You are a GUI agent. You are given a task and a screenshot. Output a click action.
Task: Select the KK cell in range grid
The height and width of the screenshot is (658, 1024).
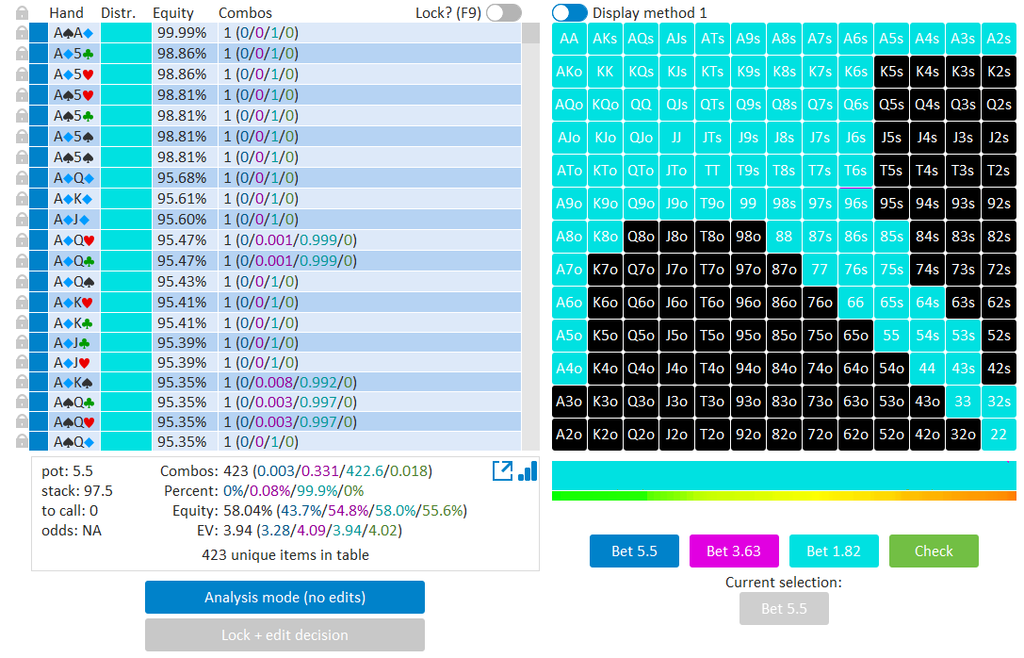click(x=605, y=71)
